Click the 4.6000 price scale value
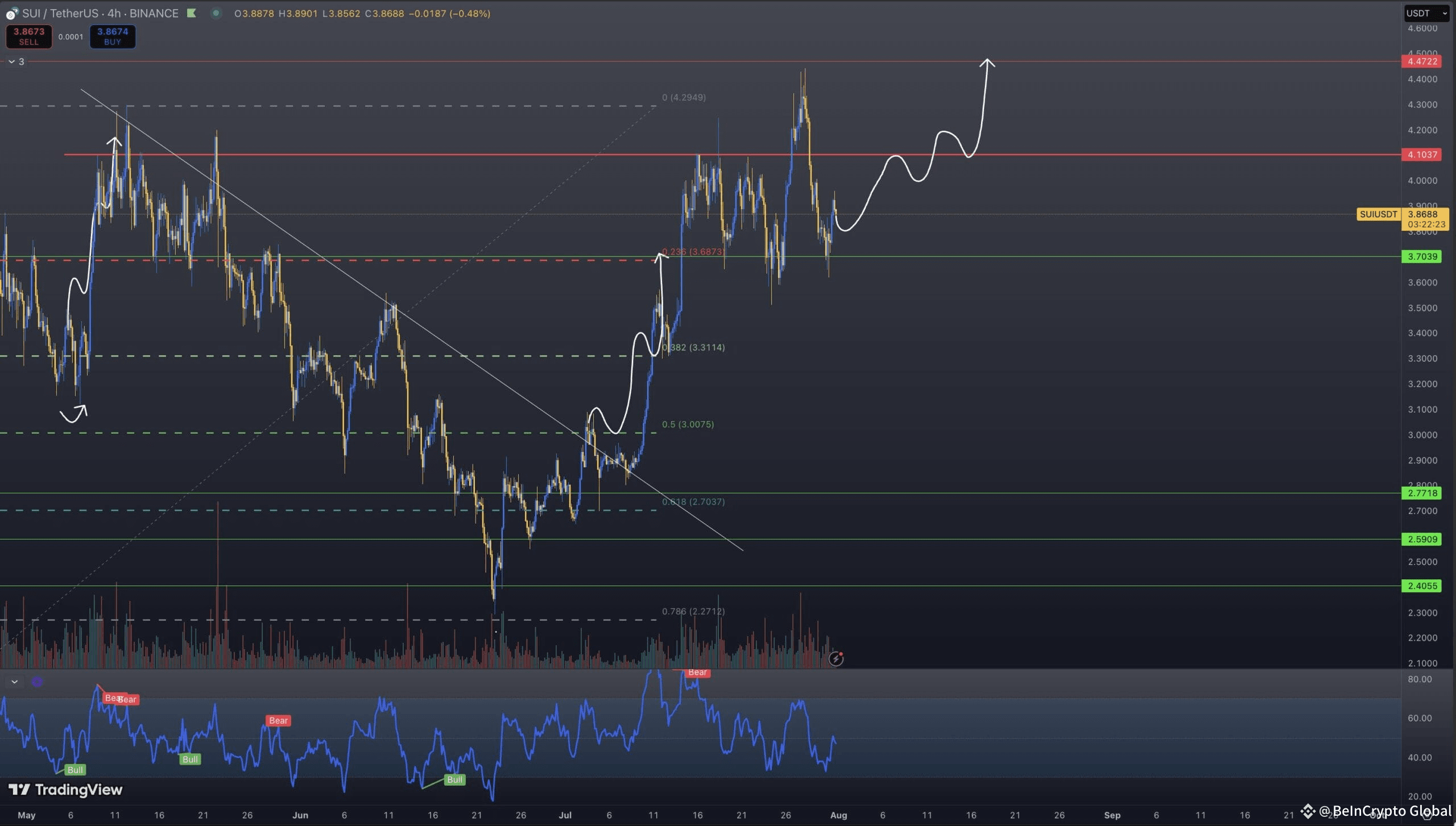The image size is (1456, 826). coord(1422,28)
